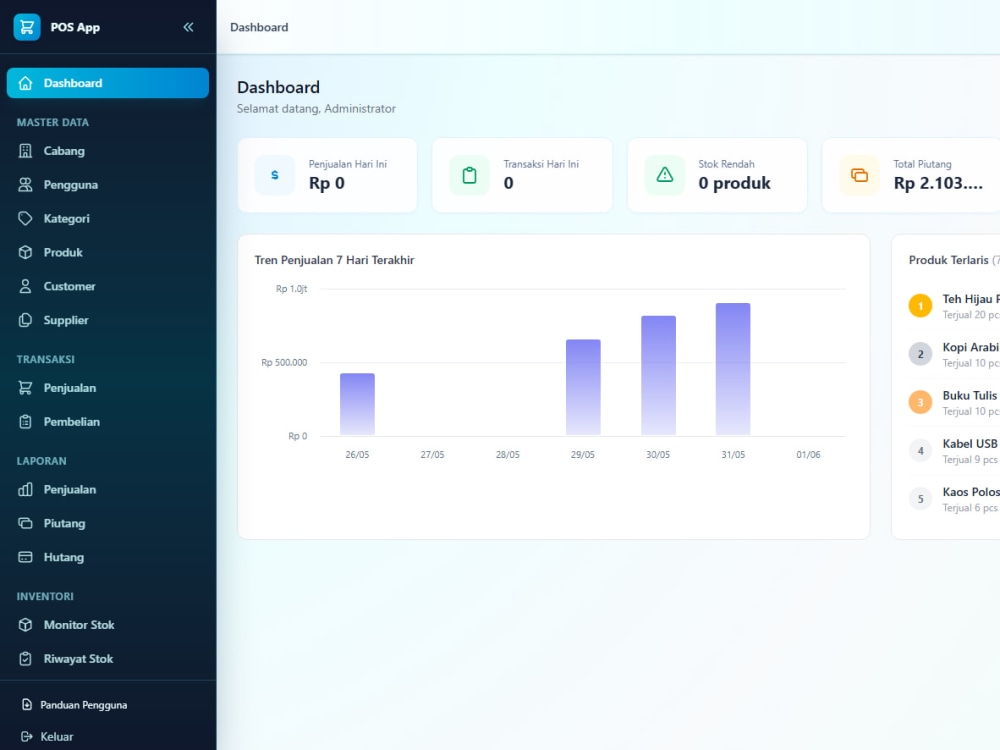Click the Monitor Stok box icon
This screenshot has width=1000, height=750.
coord(26,625)
